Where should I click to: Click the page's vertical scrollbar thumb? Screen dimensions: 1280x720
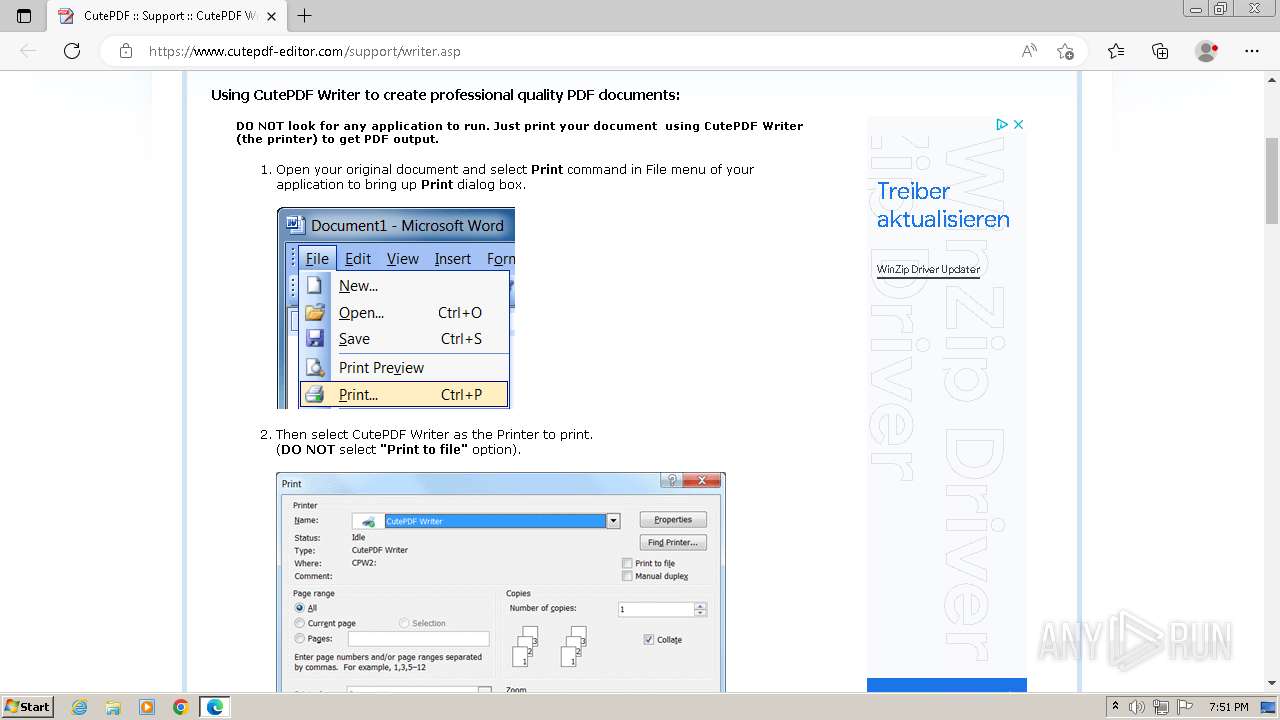coord(1272,180)
